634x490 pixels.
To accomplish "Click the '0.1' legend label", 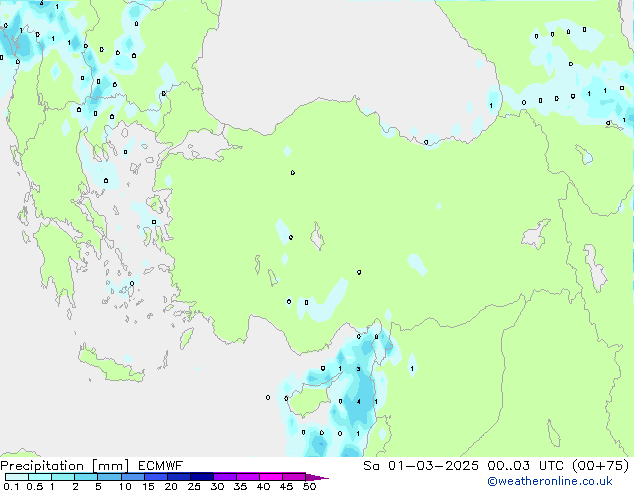I will (x=11, y=486).
